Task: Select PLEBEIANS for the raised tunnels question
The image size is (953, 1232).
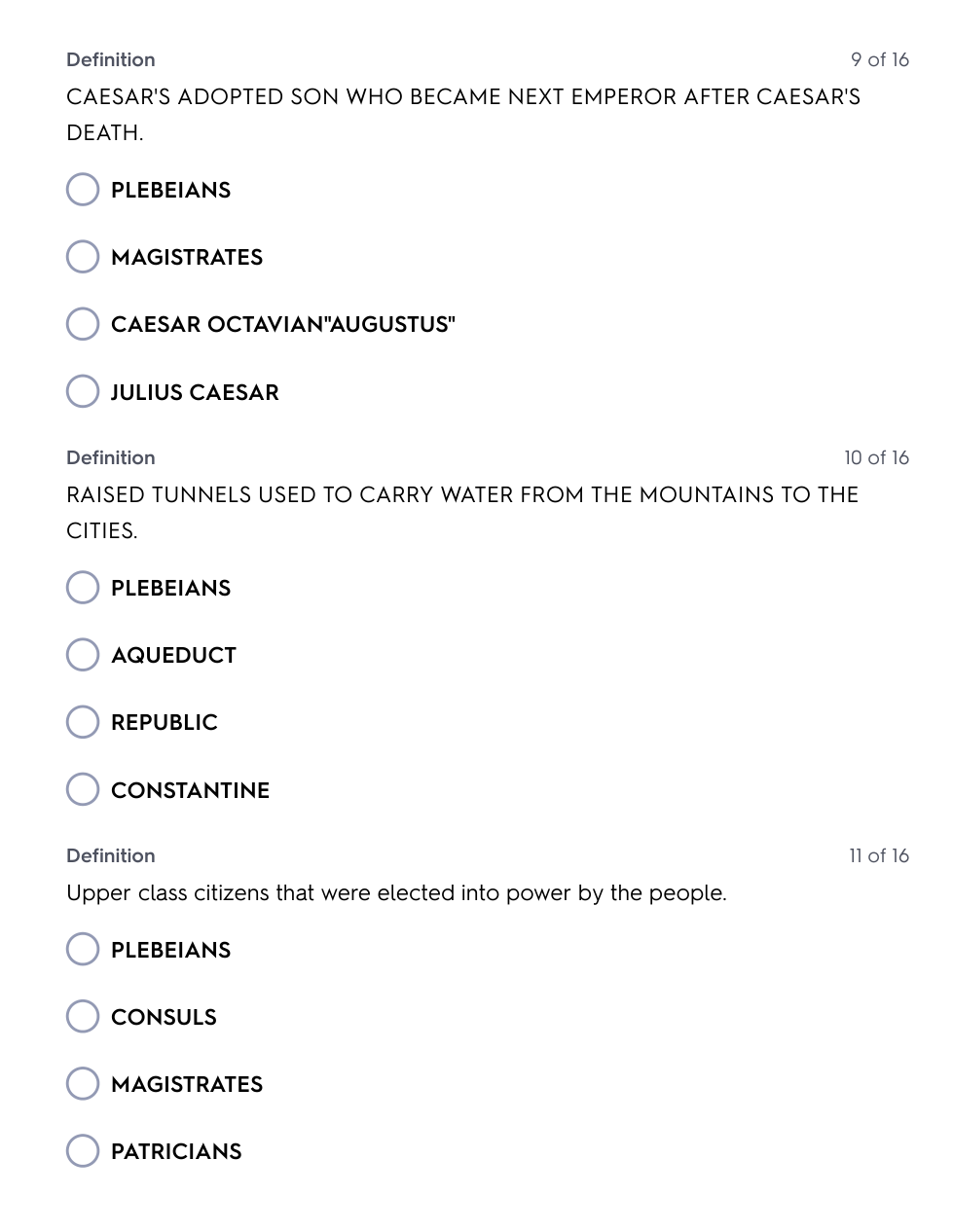Action: [x=83, y=588]
